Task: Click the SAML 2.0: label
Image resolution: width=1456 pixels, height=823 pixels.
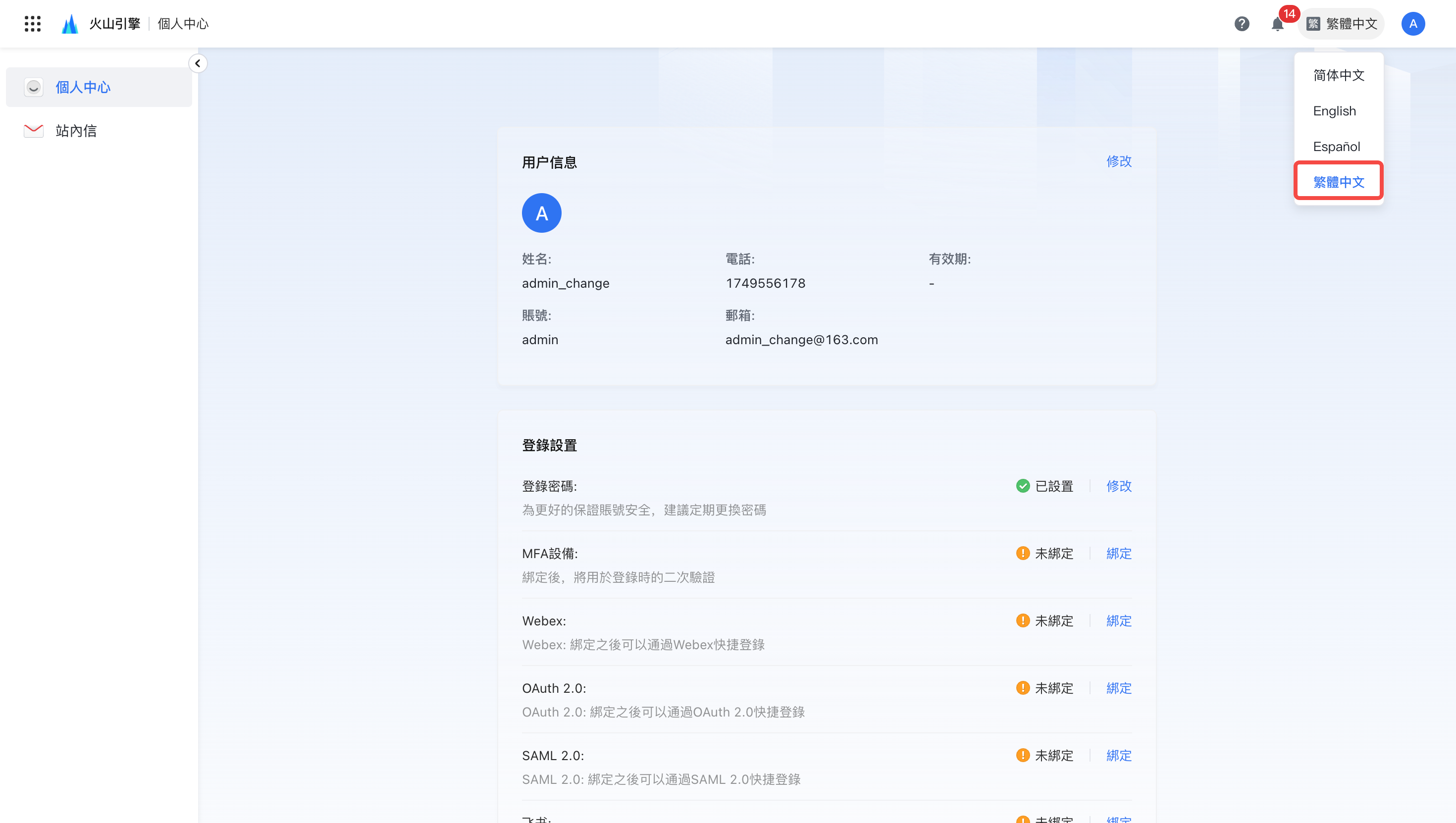Action: pos(553,755)
